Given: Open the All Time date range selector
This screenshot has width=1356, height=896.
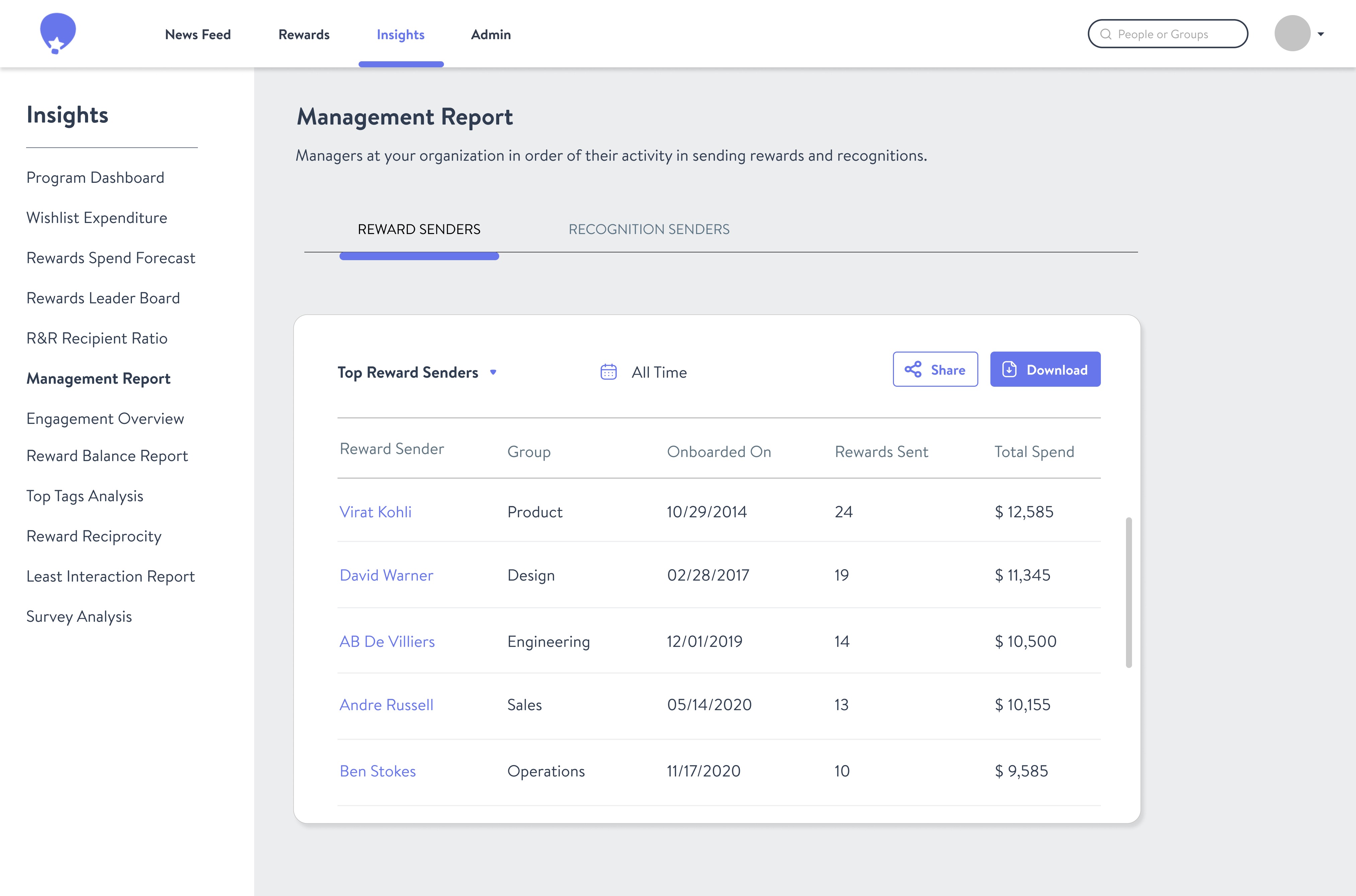Looking at the screenshot, I should click(x=658, y=373).
